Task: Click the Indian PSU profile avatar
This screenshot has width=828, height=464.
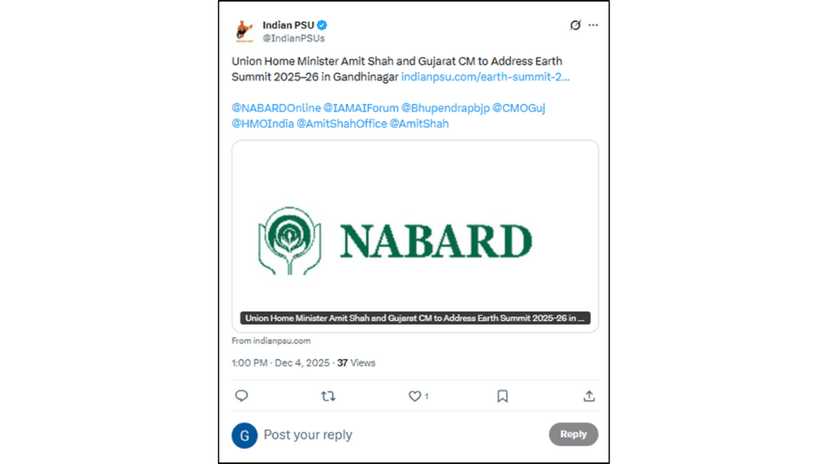Action: [245, 31]
